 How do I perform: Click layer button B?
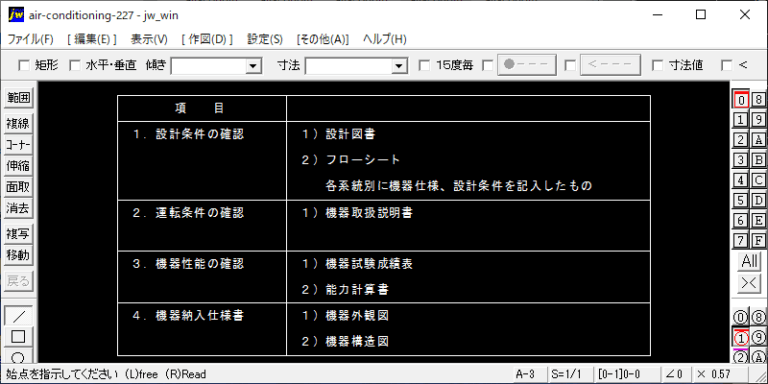tap(758, 160)
